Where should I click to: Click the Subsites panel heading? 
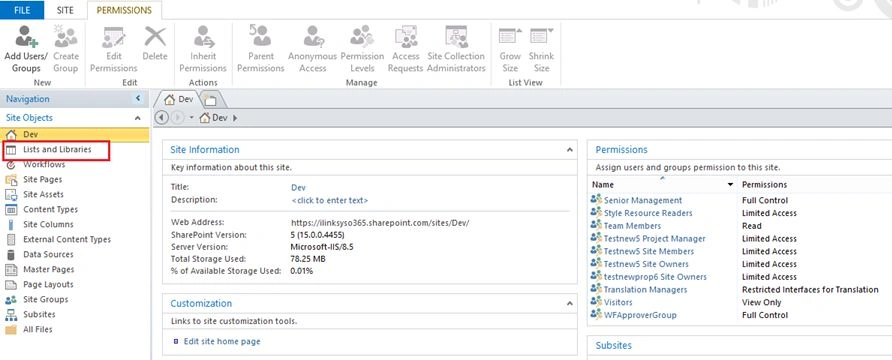tap(613, 345)
